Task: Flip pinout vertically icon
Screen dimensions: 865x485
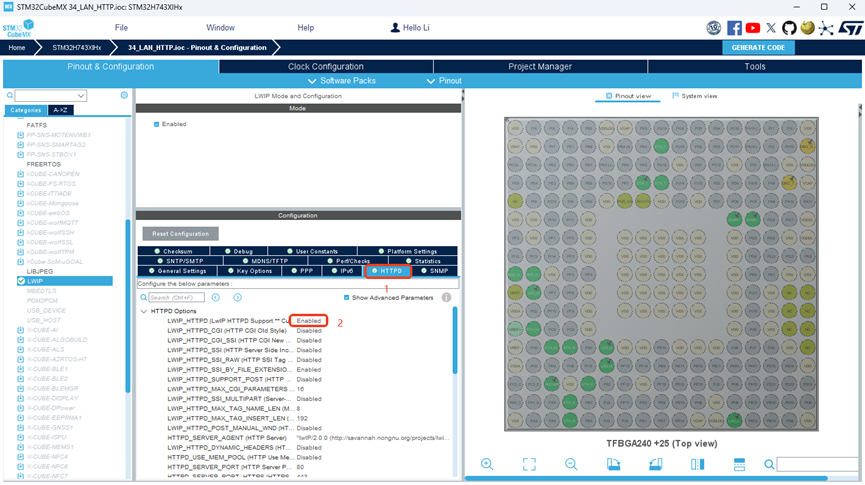Action: tap(739, 464)
